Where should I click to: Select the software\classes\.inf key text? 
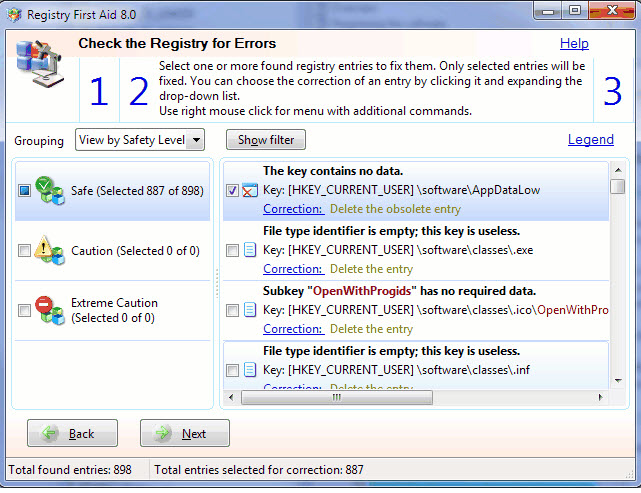click(x=396, y=370)
